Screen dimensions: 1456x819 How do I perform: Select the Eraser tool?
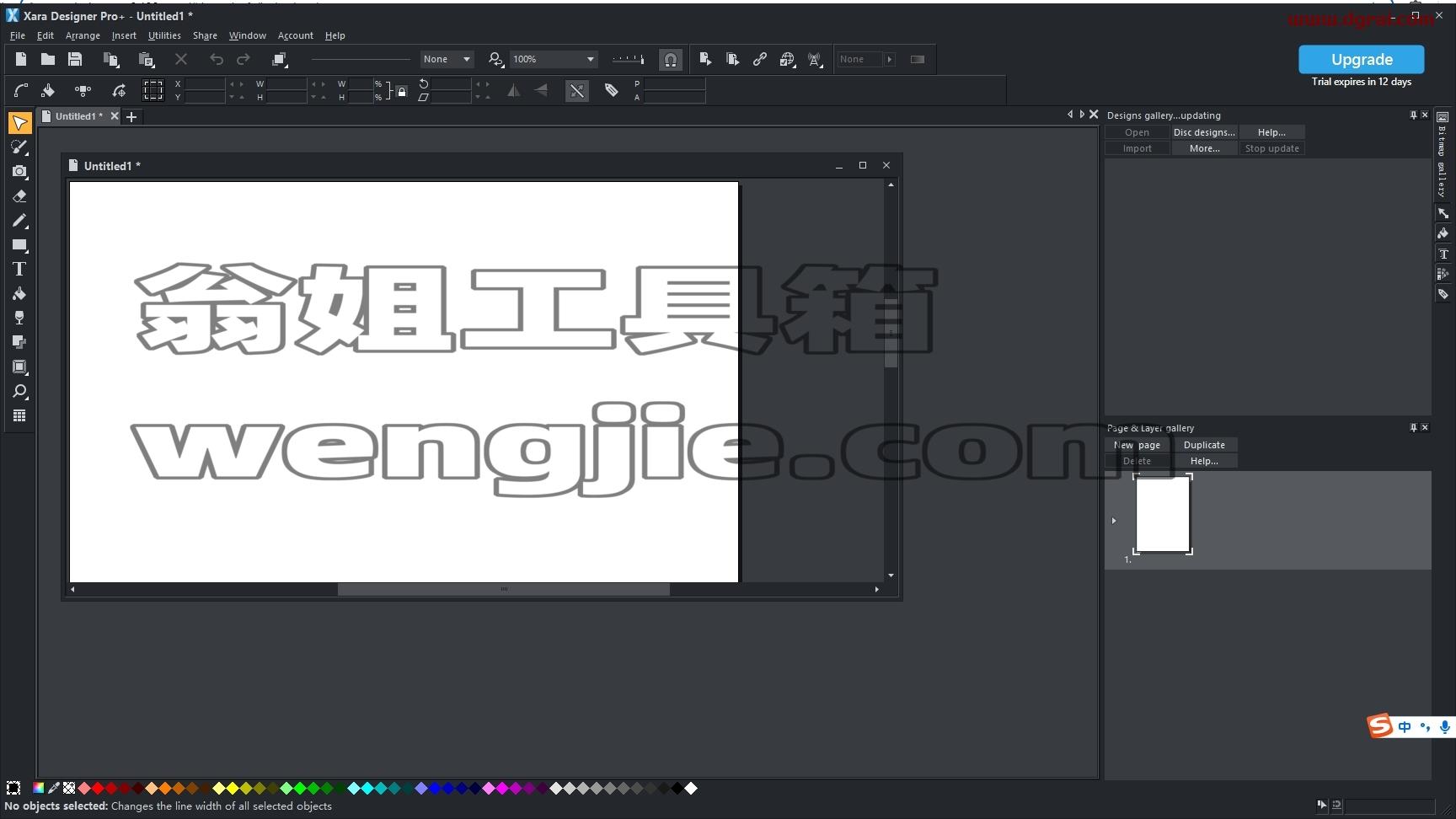click(19, 196)
